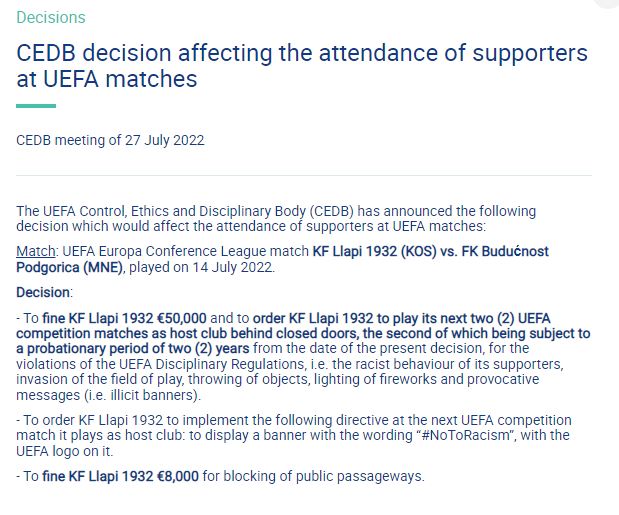Image resolution: width=619 pixels, height=515 pixels.
Task: Click the CEDB meeting of 27 July 2022 date
Action: click(110, 140)
